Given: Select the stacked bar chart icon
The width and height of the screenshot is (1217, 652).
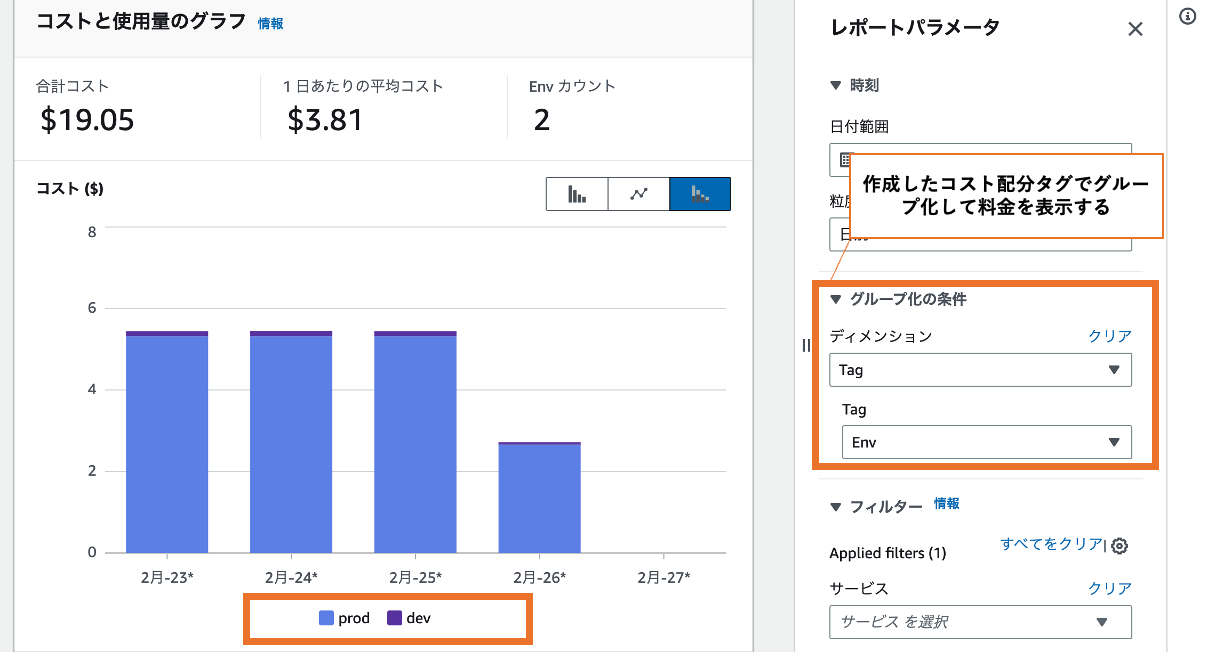Looking at the screenshot, I should pyautogui.click(x=700, y=194).
